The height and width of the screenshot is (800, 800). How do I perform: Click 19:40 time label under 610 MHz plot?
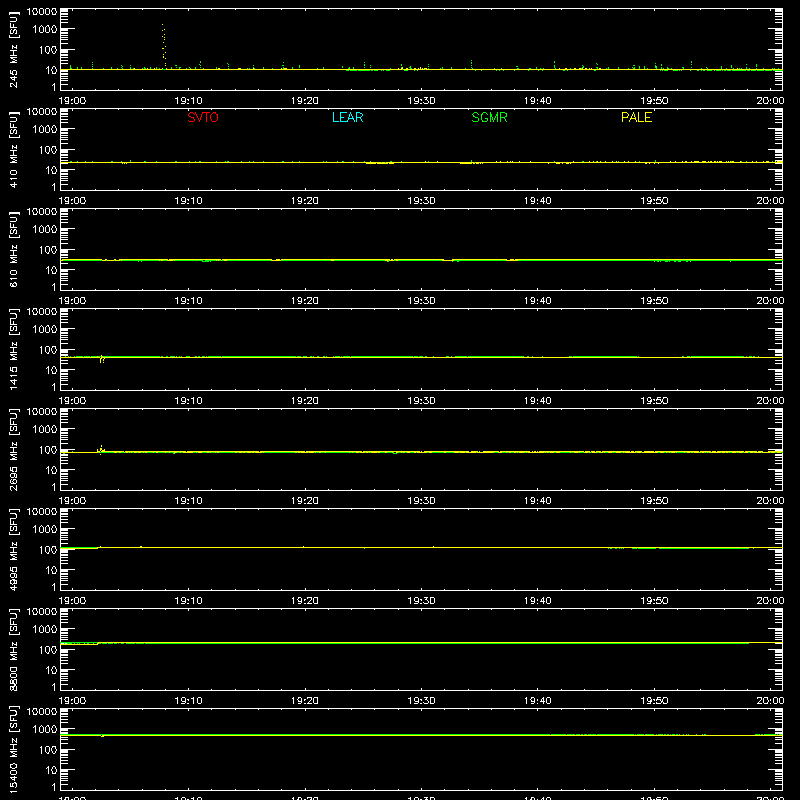[x=538, y=301]
